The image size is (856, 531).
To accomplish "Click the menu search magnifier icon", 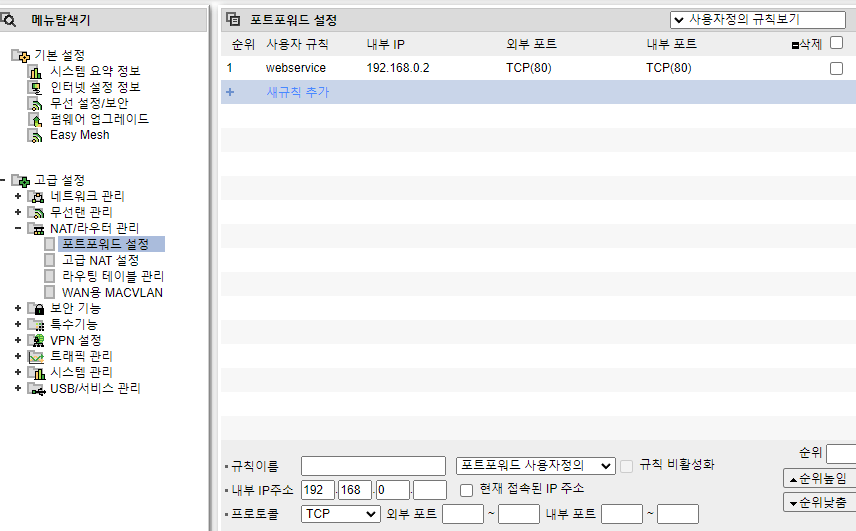I will click(x=8, y=21).
